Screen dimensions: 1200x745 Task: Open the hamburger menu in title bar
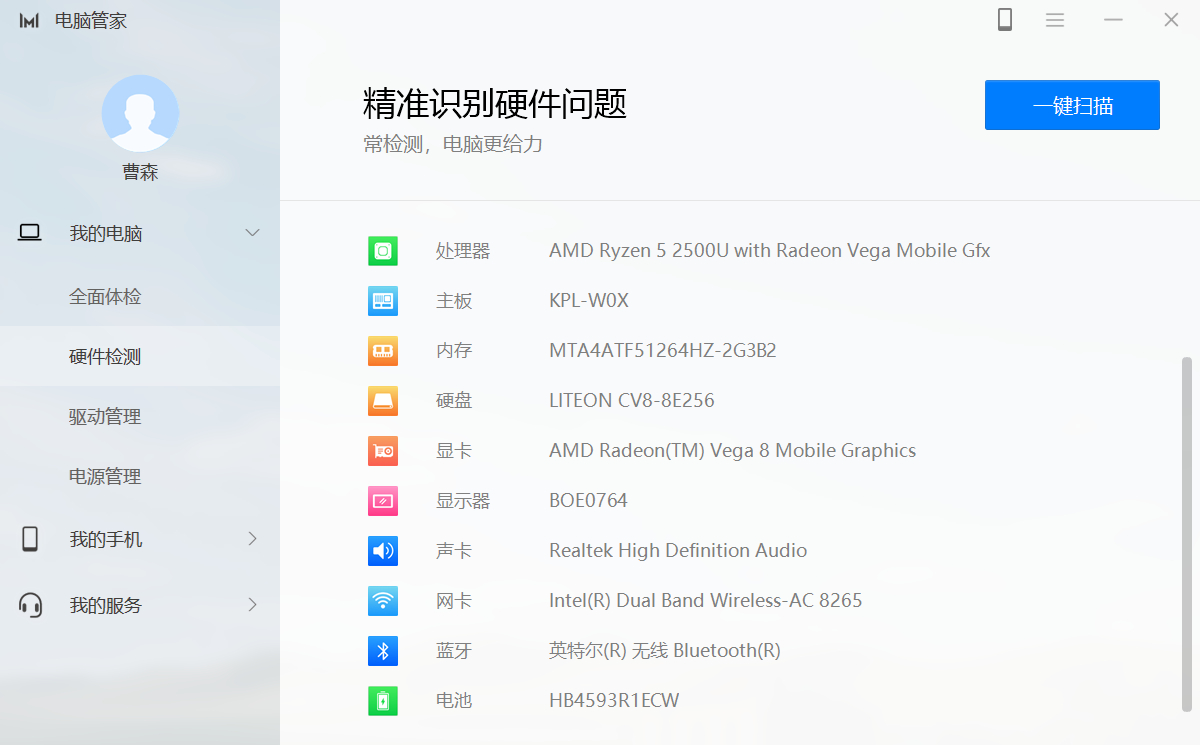[x=1055, y=20]
